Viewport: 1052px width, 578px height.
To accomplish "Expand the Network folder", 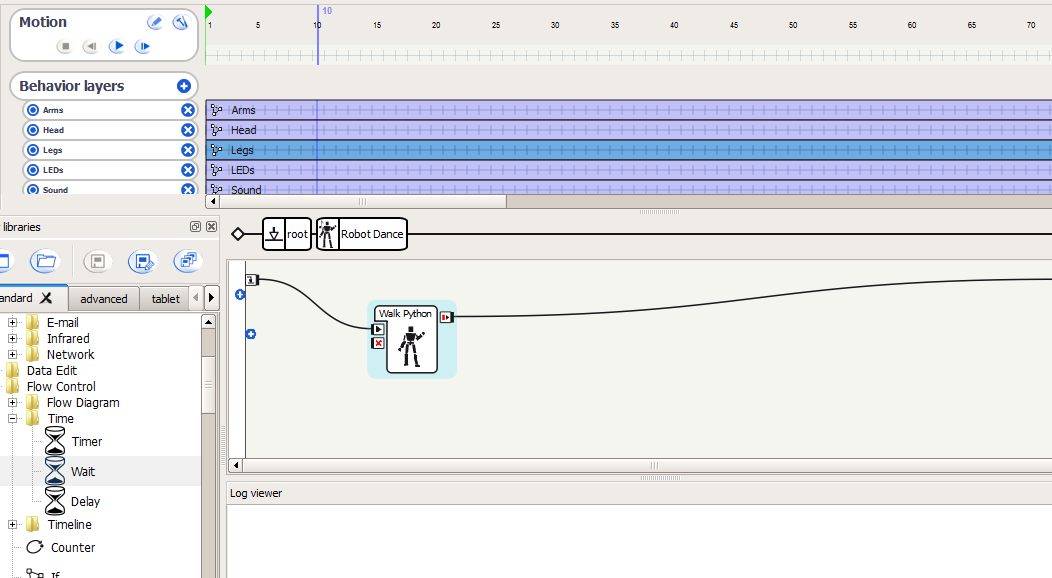I will (13, 355).
